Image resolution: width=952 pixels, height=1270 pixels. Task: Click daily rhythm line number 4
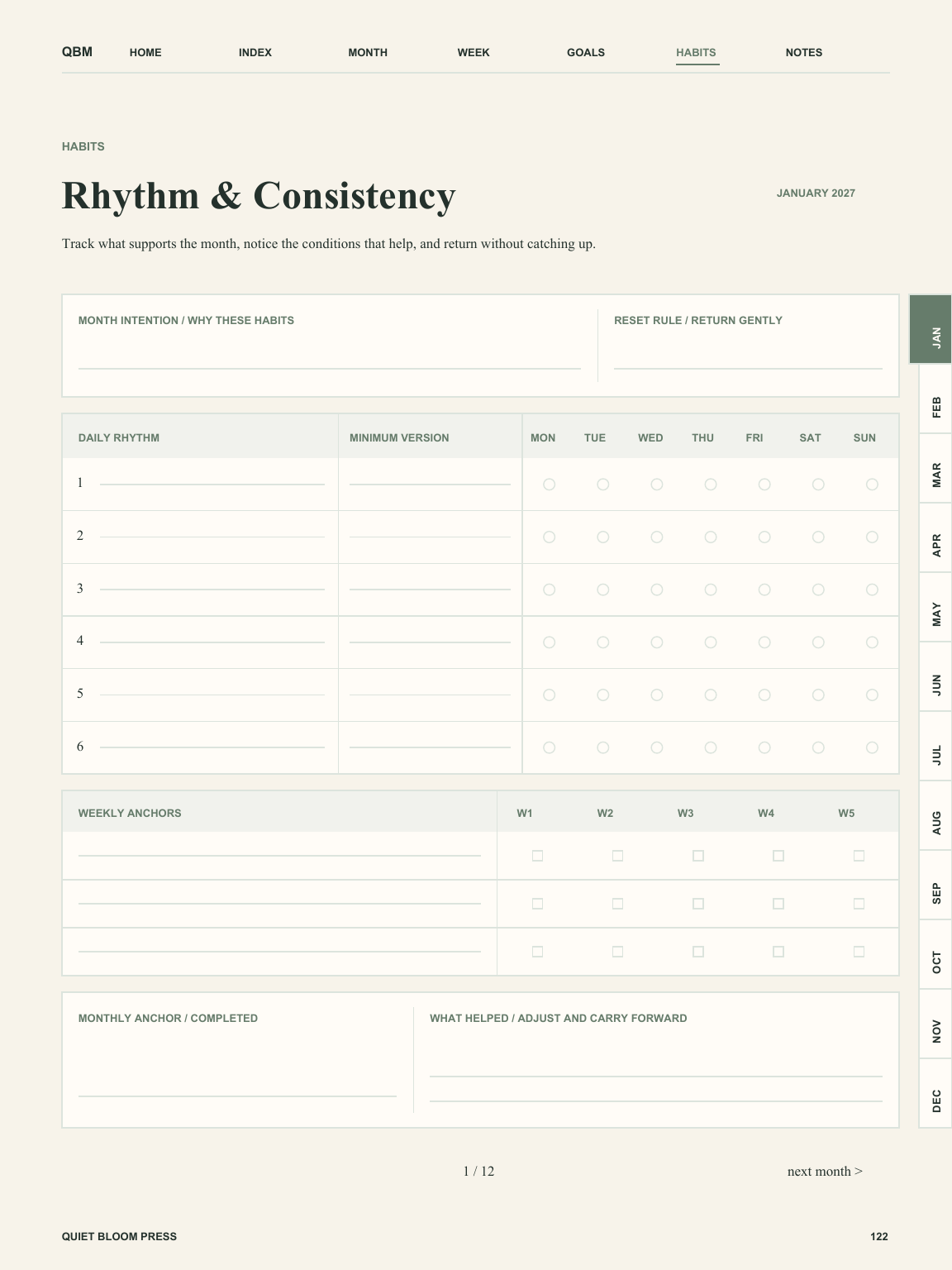pyautogui.click(x=212, y=641)
